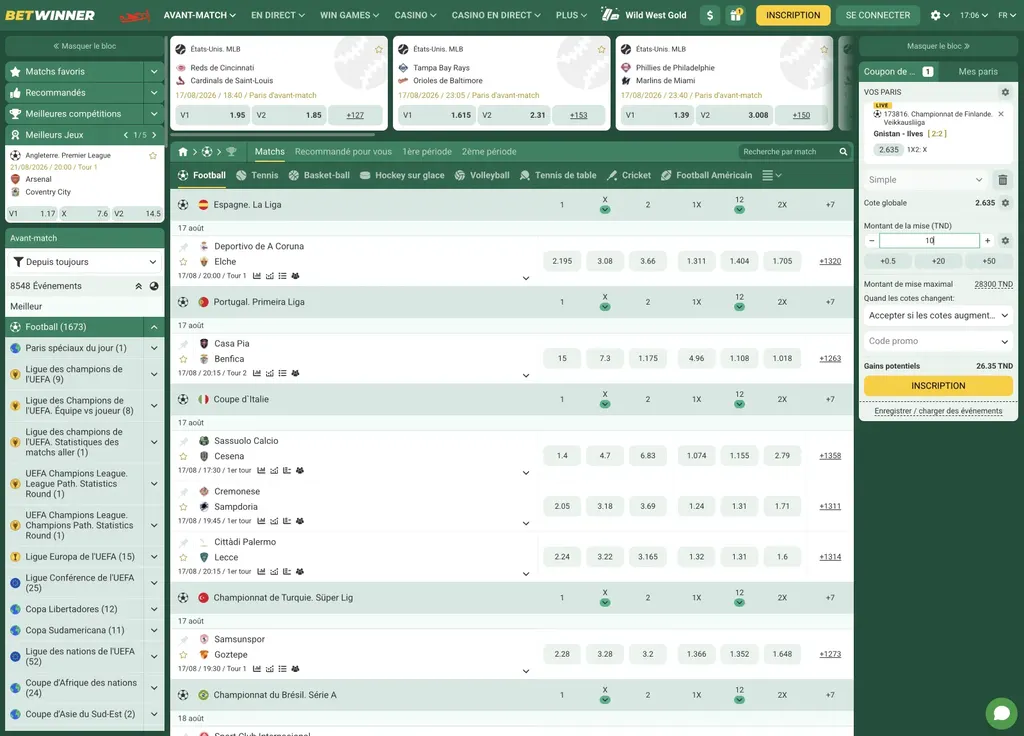Favorite the Benfica match star
The image size is (1024, 736).
click(x=184, y=359)
